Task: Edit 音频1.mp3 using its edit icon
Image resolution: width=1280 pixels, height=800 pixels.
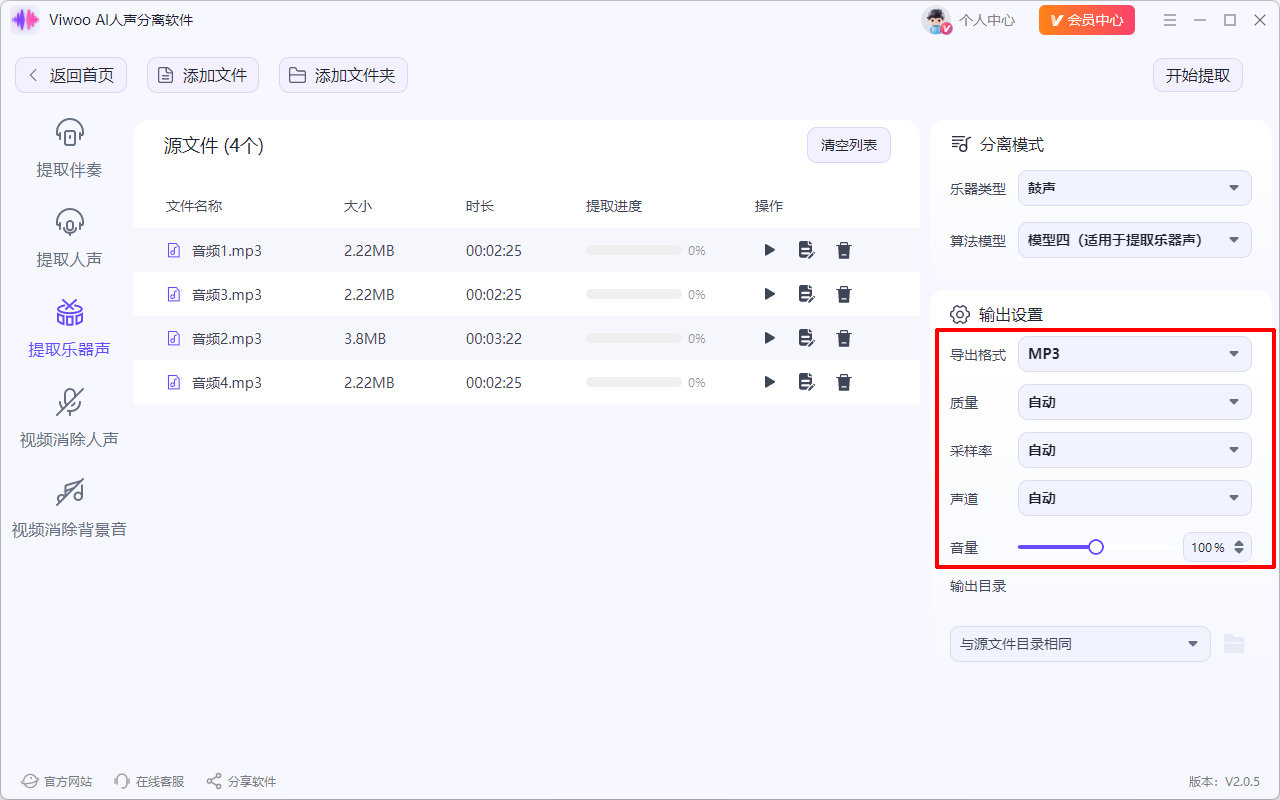Action: tap(806, 250)
